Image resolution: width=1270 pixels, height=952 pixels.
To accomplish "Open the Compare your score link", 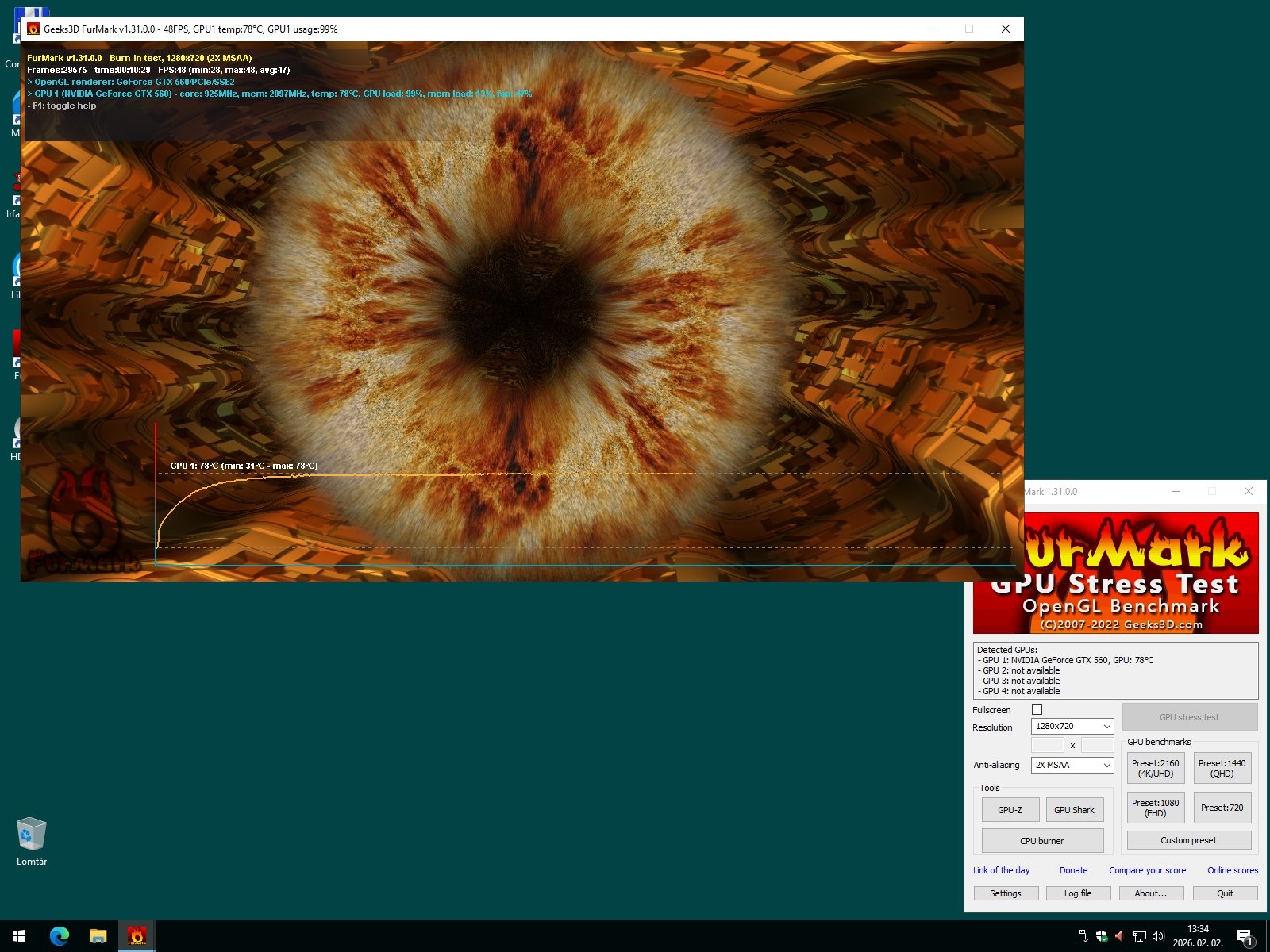I will (x=1148, y=870).
